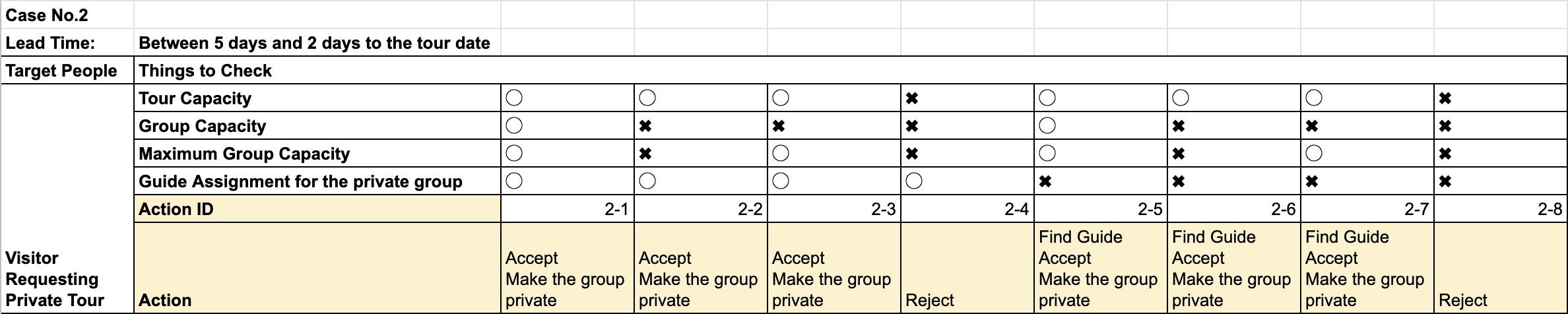Select the "Target People" header cell
Image resolution: width=1568 pixels, height=314 pixels.
tap(67, 71)
